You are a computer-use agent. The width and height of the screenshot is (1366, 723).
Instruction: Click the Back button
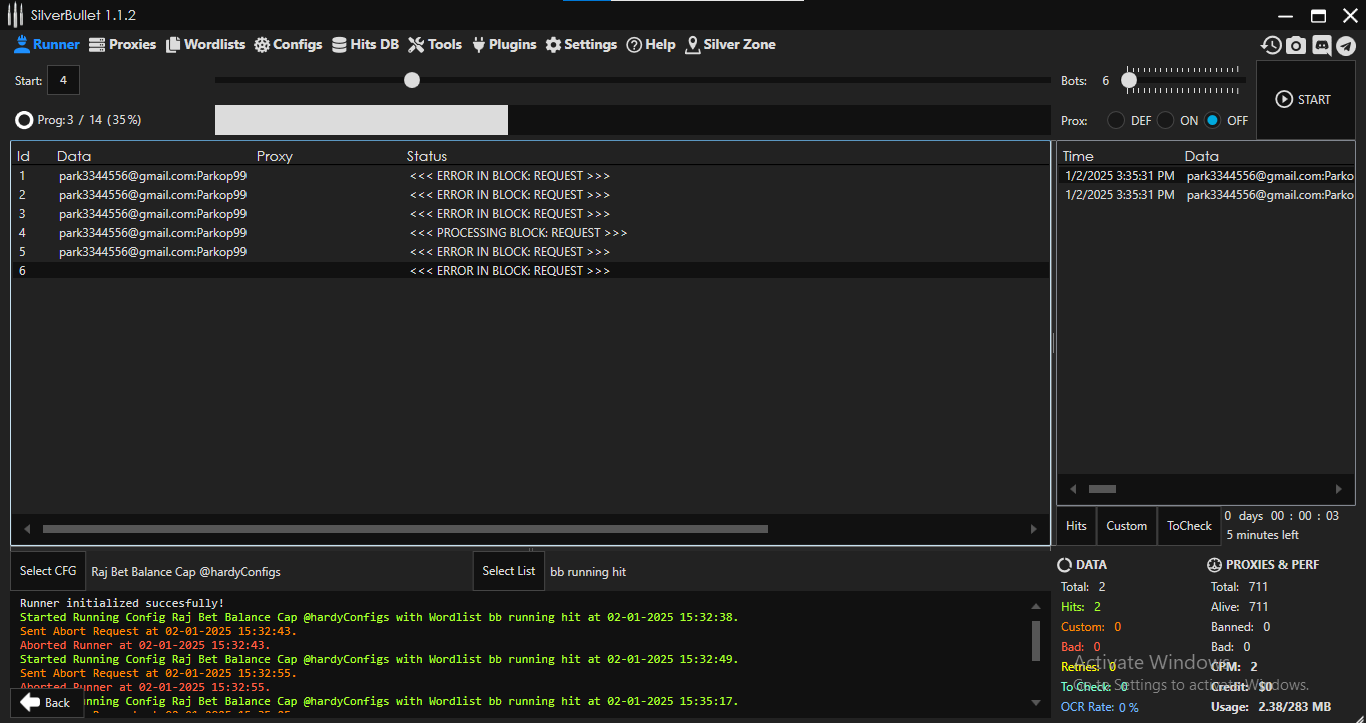(x=46, y=702)
